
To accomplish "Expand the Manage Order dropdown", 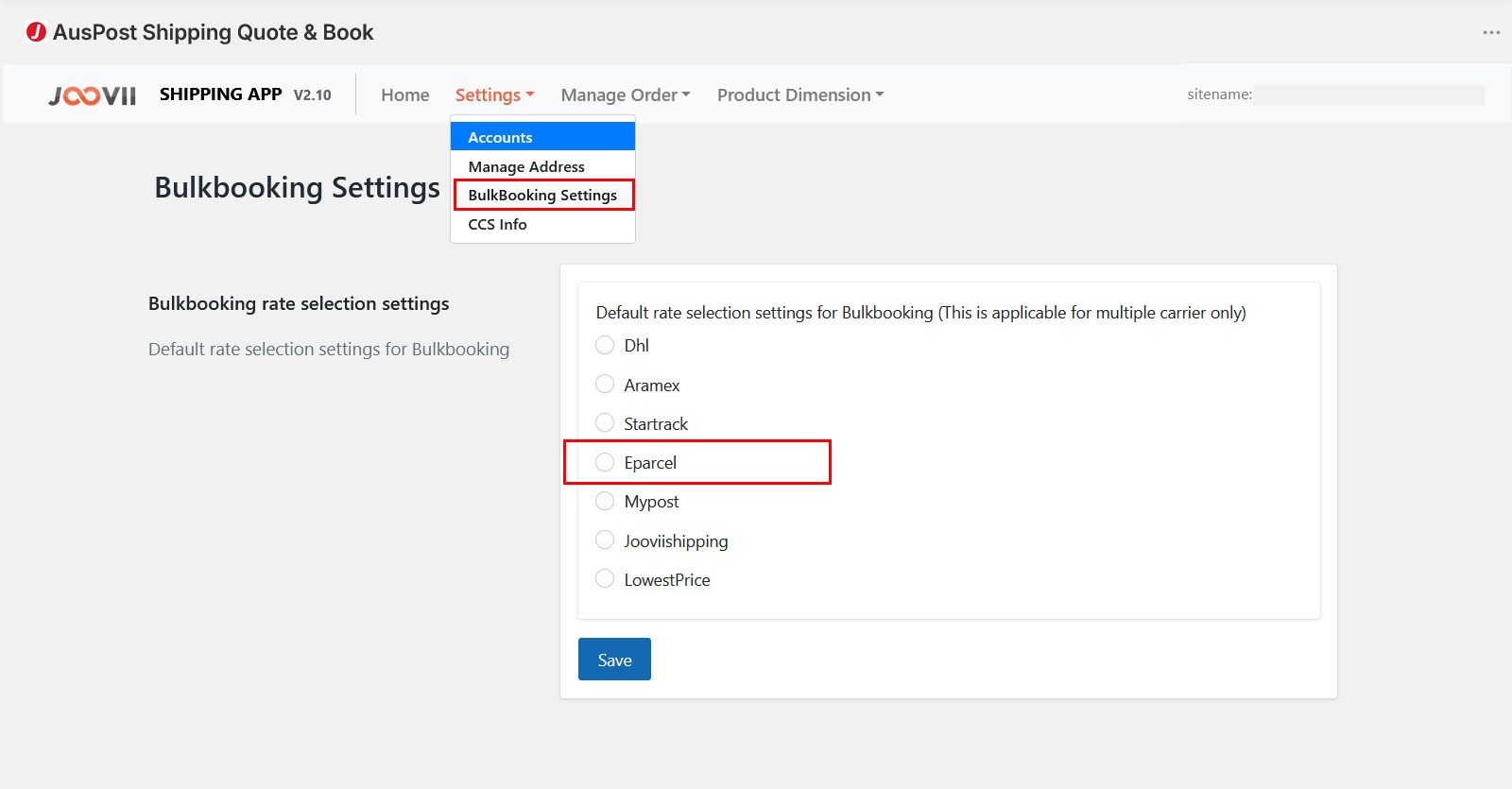I will pos(625,95).
